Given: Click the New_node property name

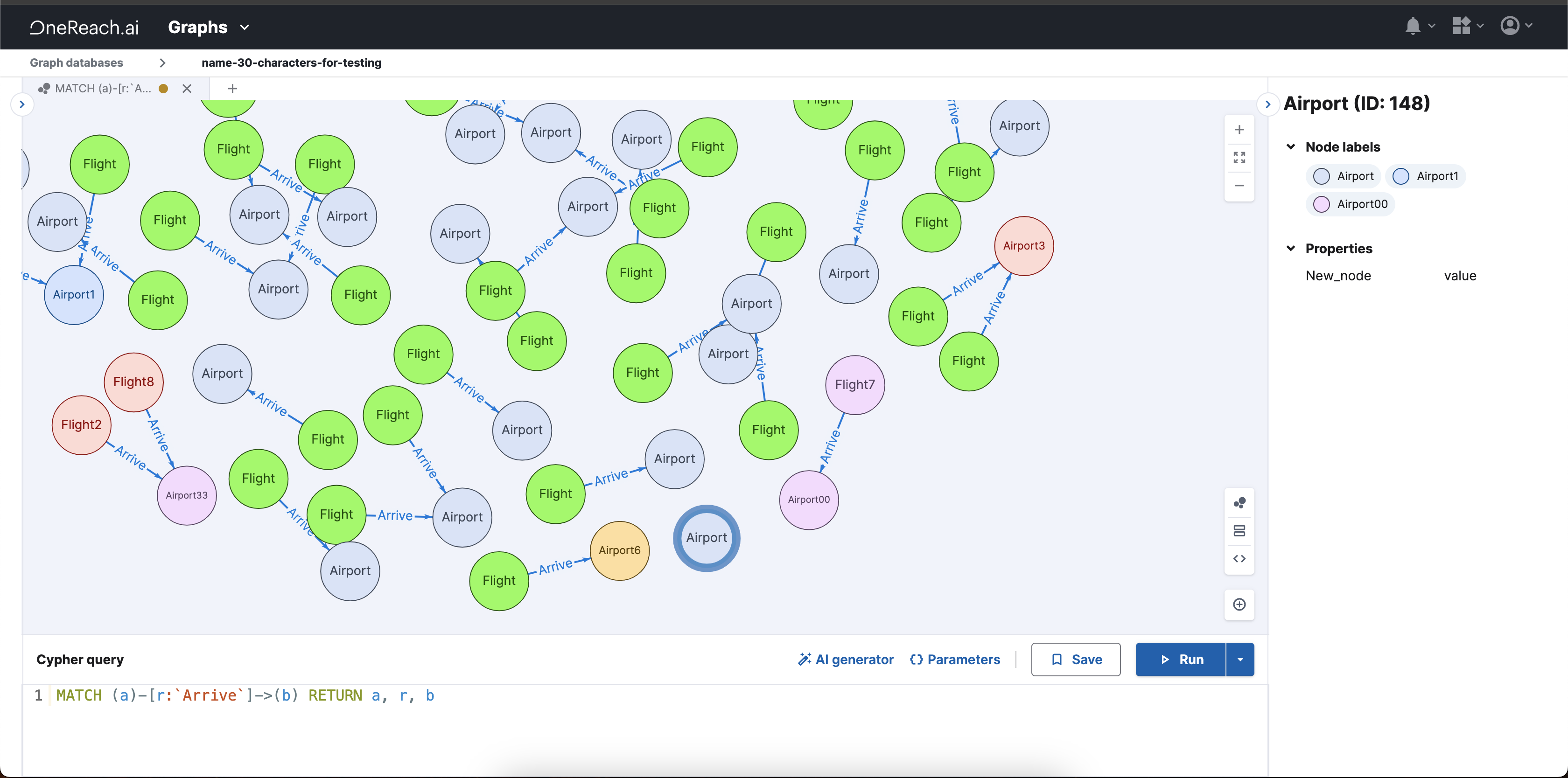Looking at the screenshot, I should [1338, 276].
